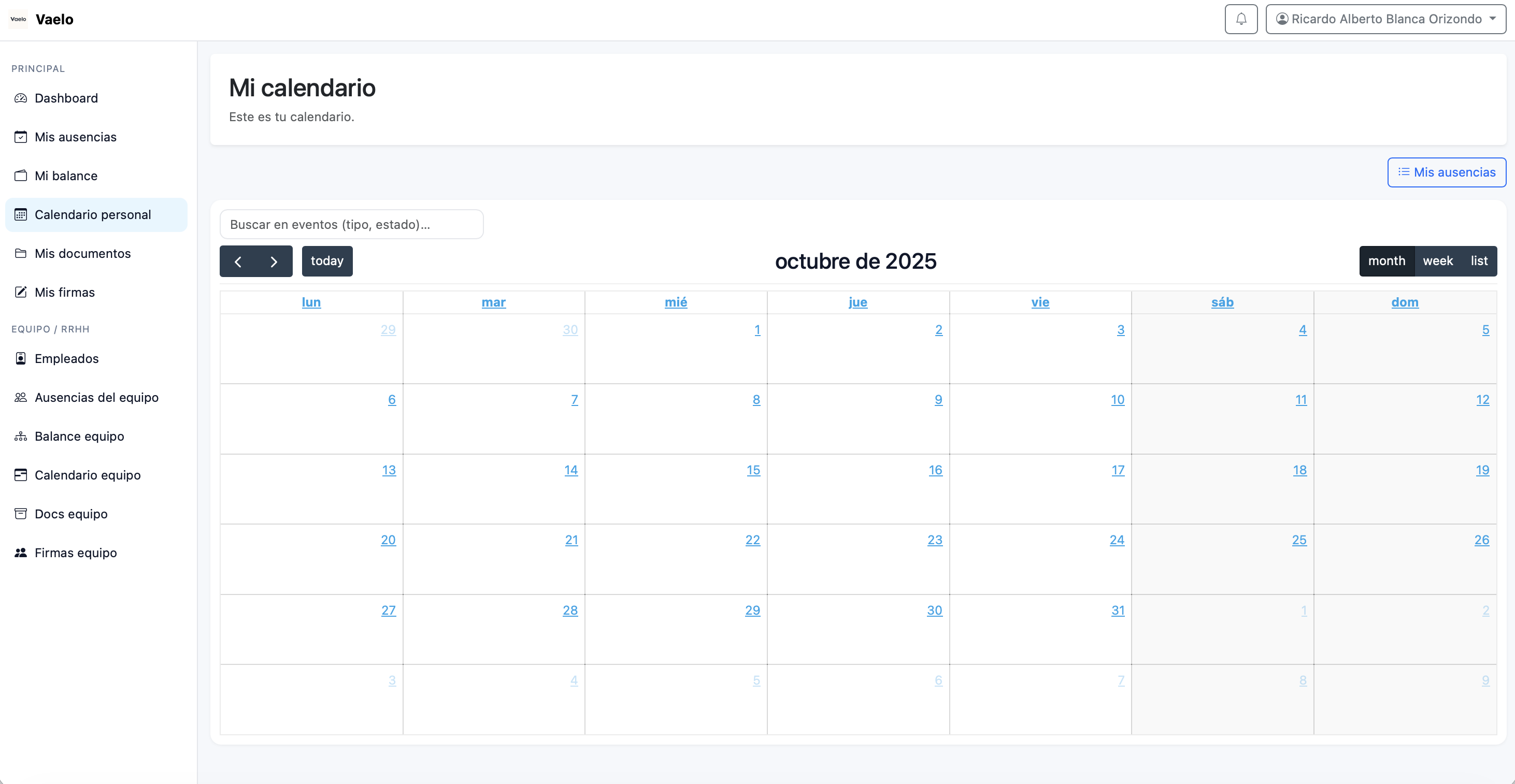Keep month view active in the calendar
Viewport: 1515px width, 784px height.
(1388, 260)
